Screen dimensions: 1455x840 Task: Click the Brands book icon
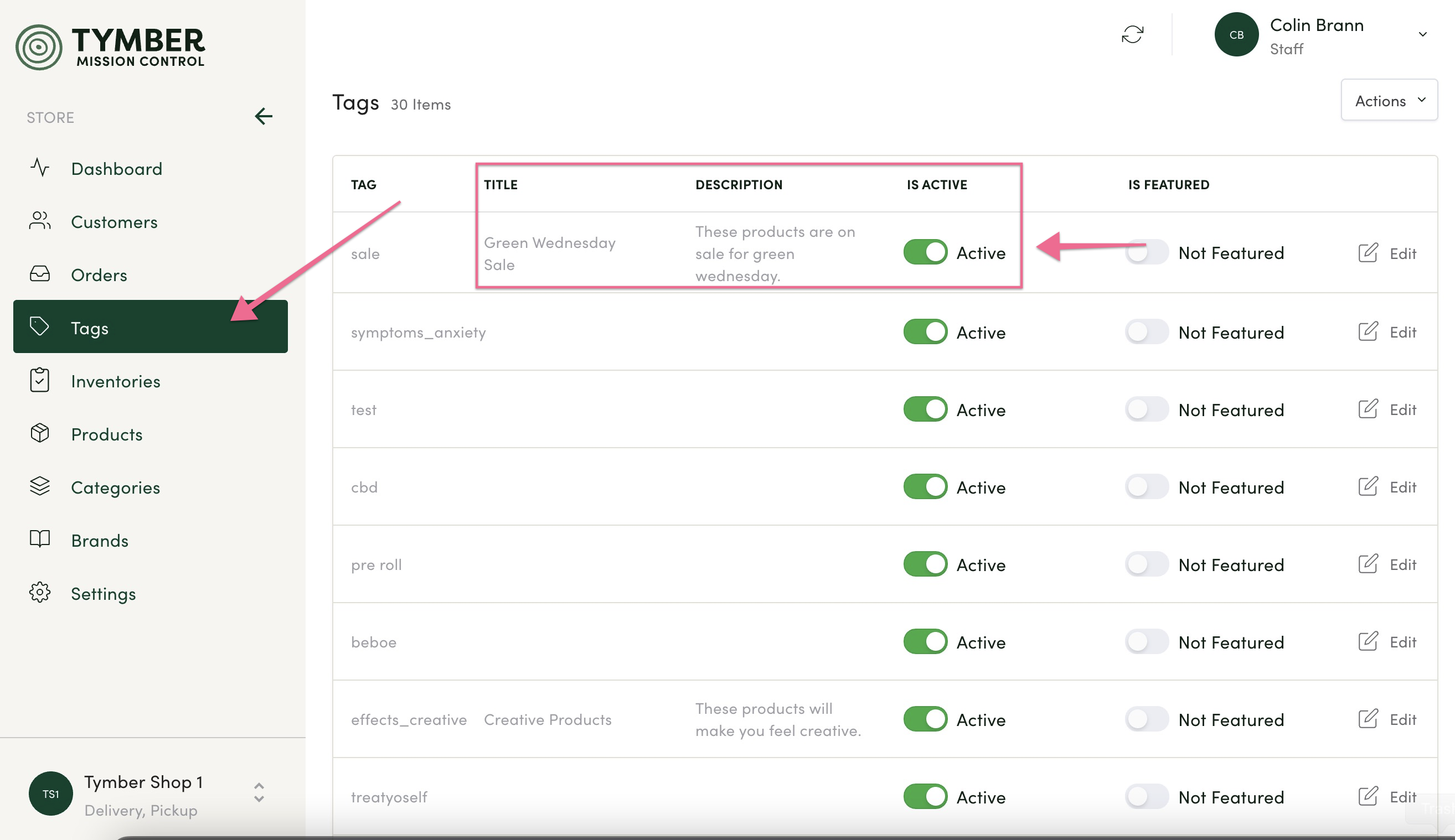[40, 539]
